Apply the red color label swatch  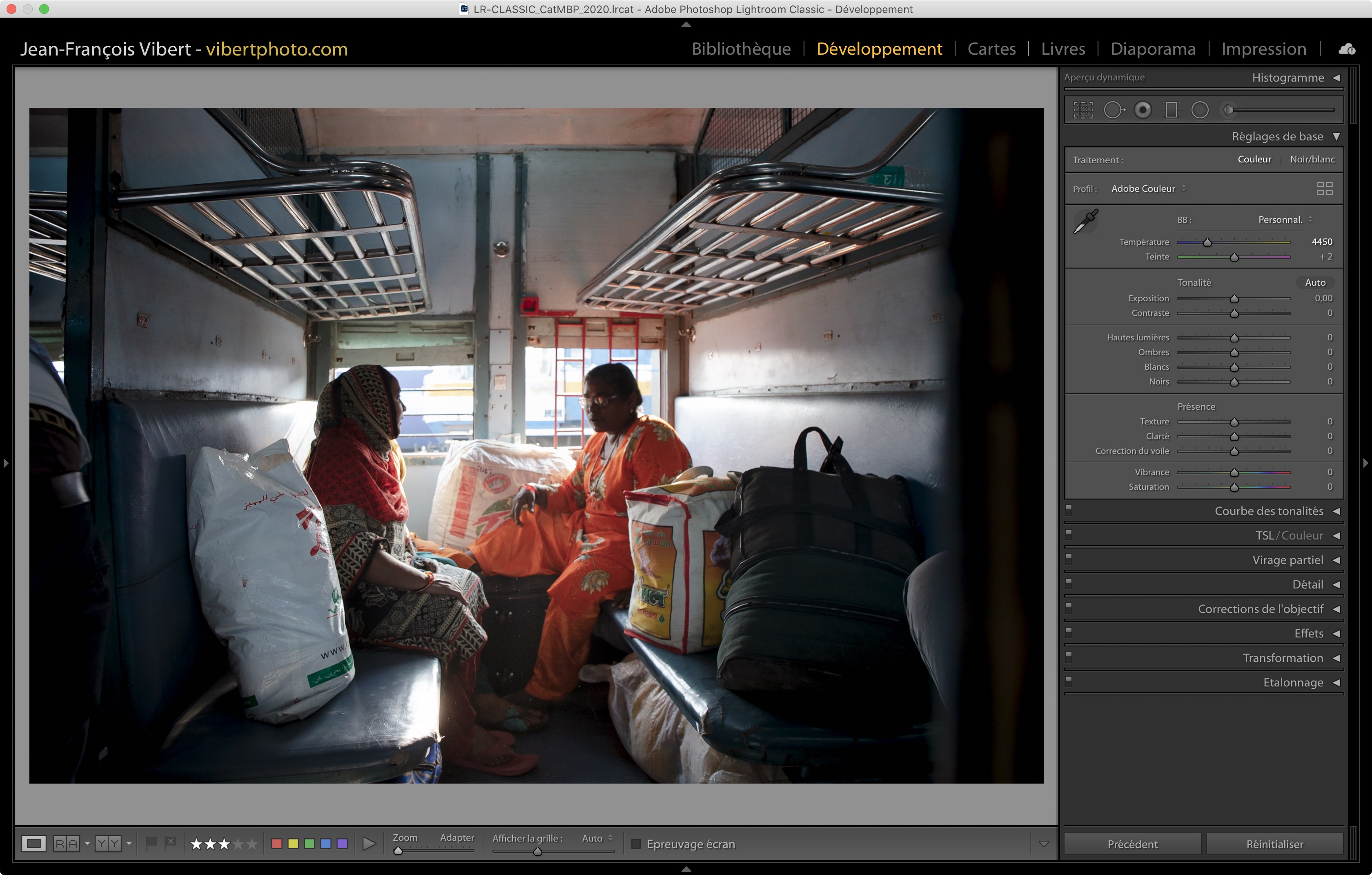pyautogui.click(x=277, y=843)
